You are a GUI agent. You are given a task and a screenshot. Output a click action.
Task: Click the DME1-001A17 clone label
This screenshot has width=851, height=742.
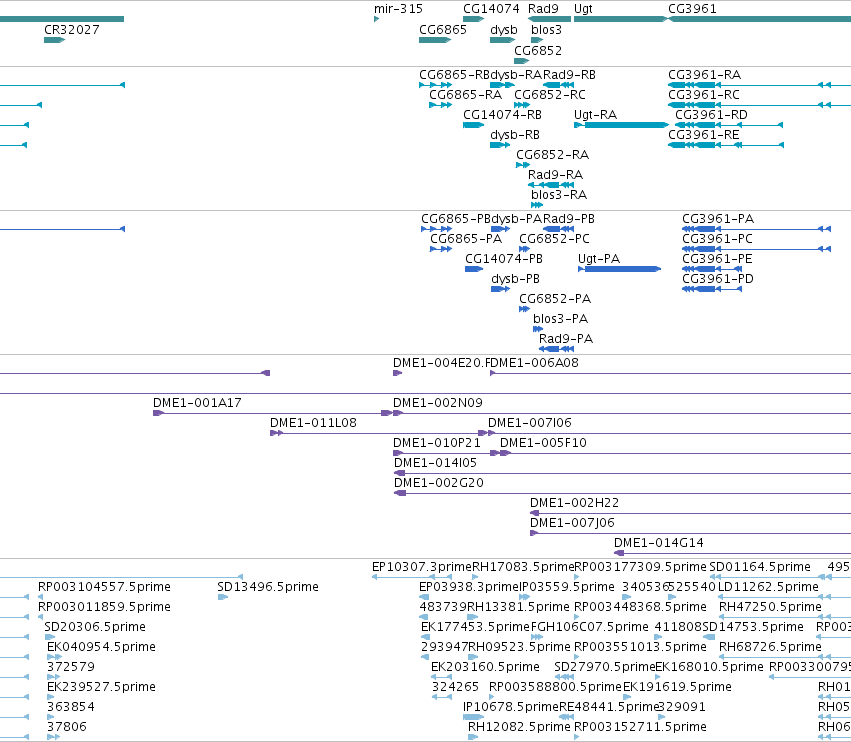[x=197, y=403]
